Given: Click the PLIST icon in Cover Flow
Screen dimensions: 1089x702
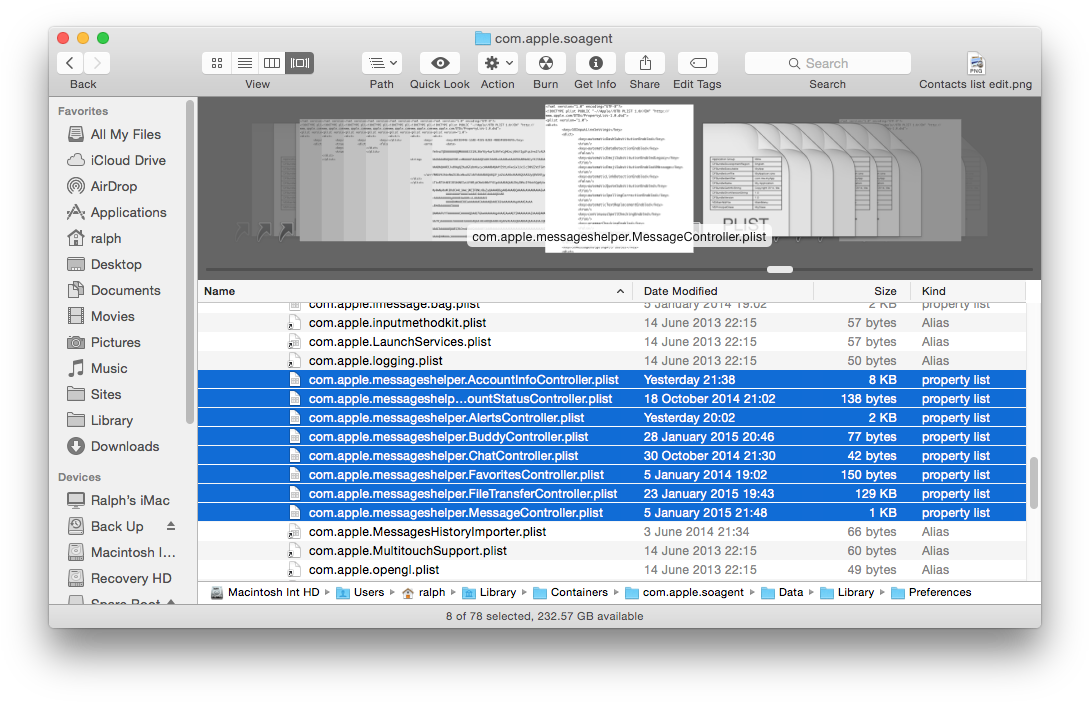Looking at the screenshot, I should pyautogui.click(x=745, y=181).
